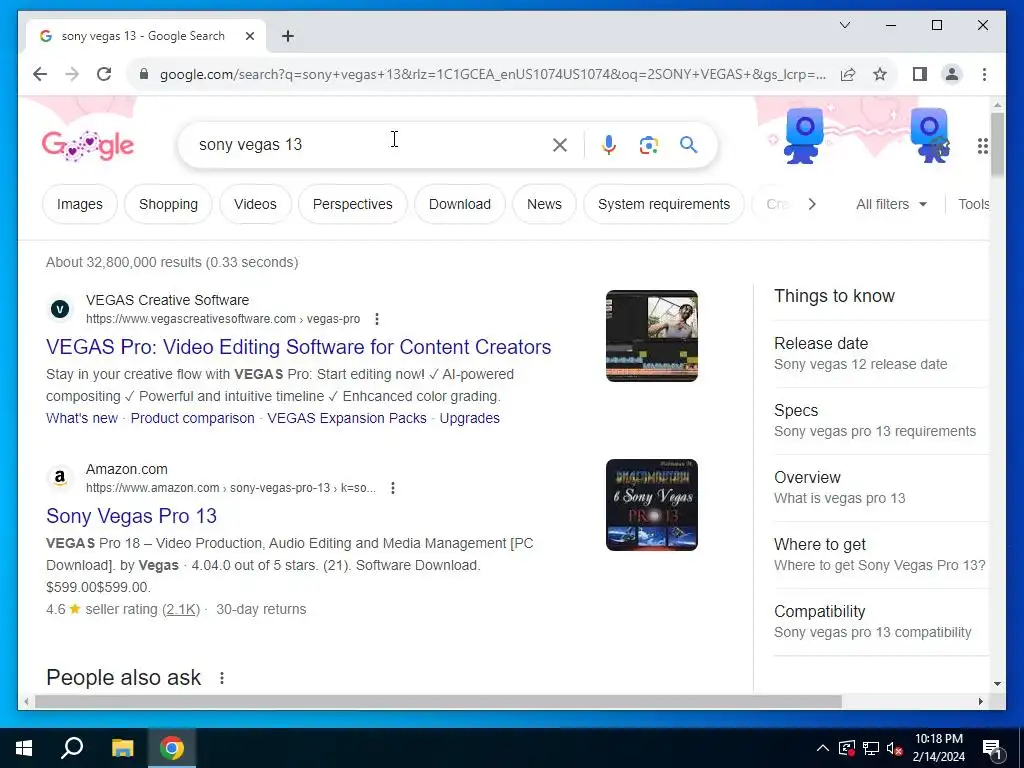
Task: Expand the All filters dropdown
Action: click(891, 204)
